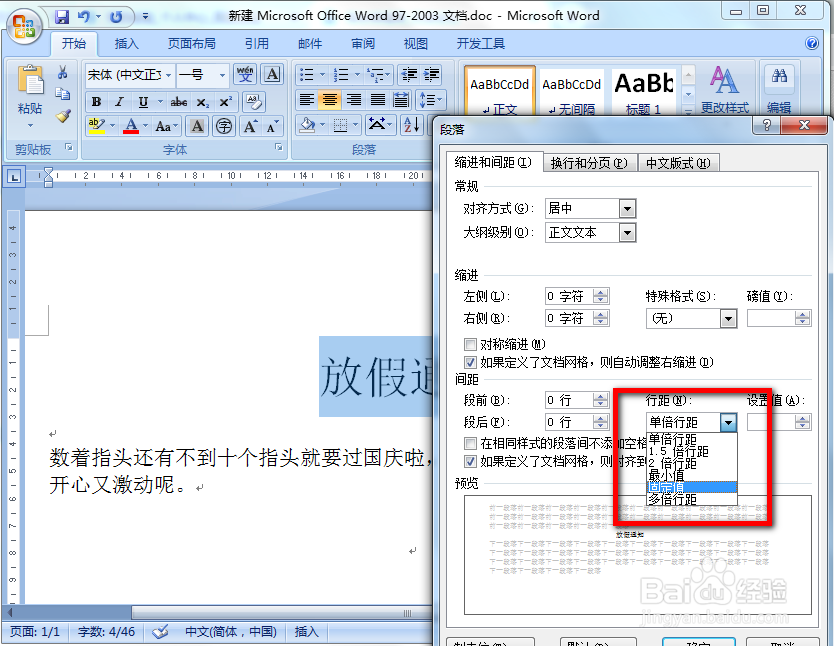Uncheck auto adjust right indent checkbox
Image resolution: width=834 pixels, height=646 pixels.
point(470,363)
